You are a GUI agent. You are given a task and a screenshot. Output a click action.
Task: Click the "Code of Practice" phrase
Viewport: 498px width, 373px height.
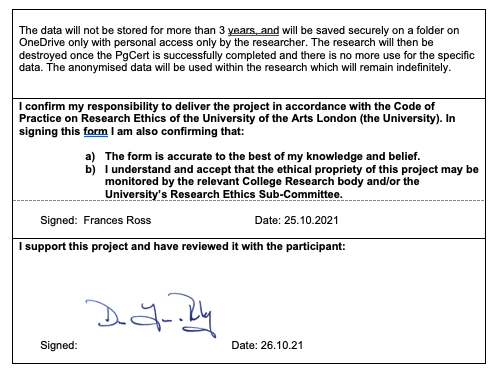tap(227, 112)
